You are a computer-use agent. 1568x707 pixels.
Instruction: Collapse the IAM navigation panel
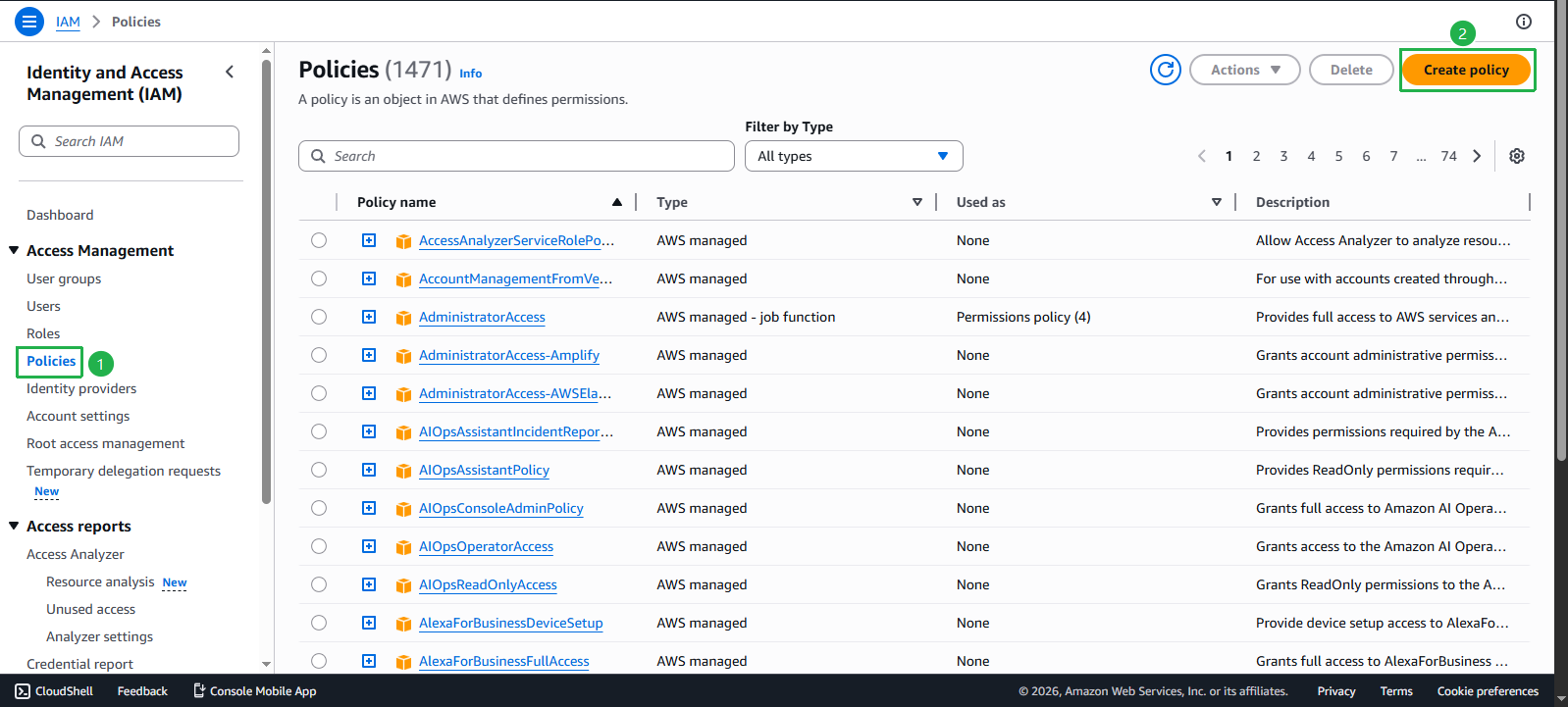tap(230, 72)
